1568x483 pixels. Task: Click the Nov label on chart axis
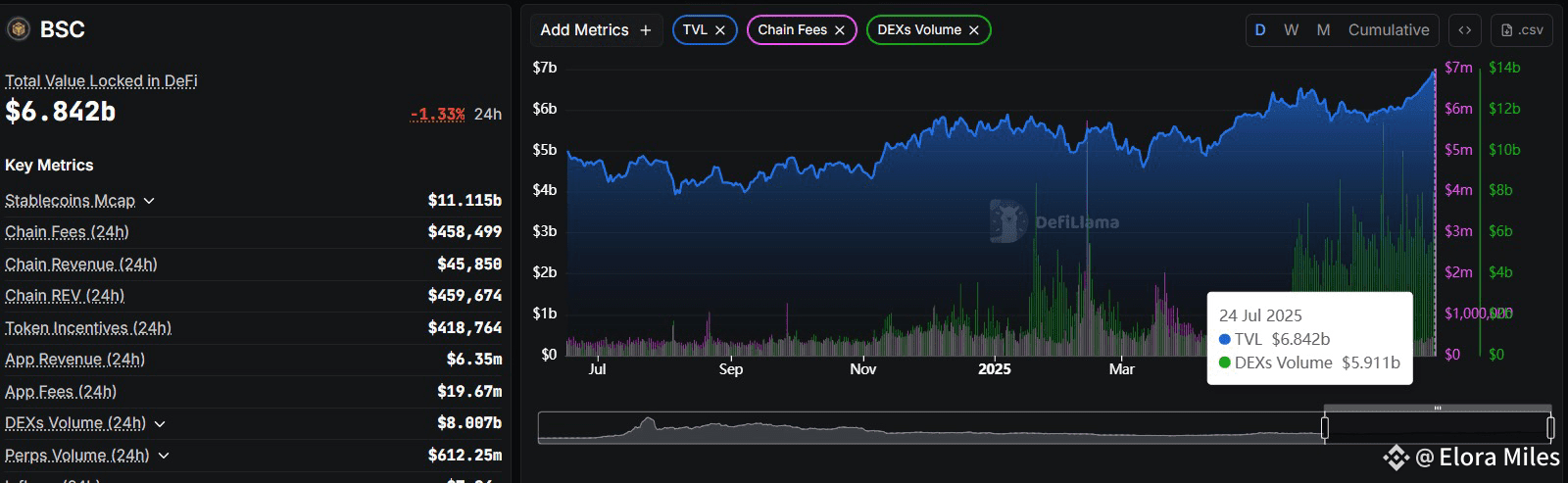coord(862,369)
